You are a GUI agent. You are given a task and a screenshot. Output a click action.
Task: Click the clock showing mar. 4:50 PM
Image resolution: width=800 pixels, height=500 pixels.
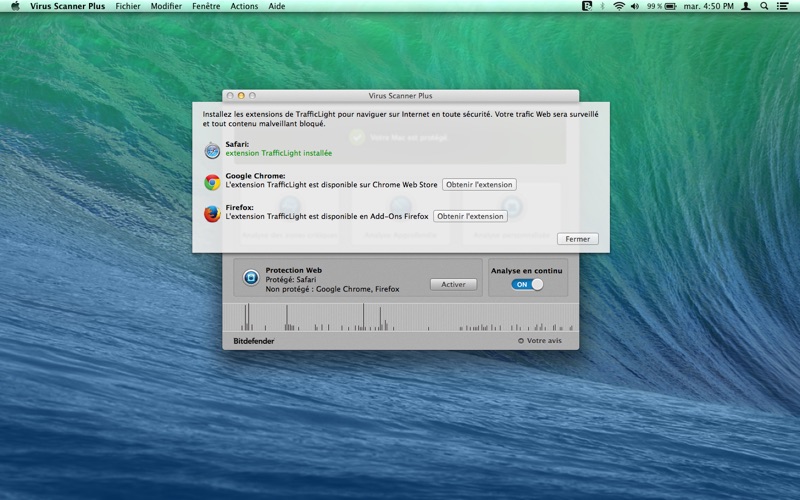click(x=708, y=6)
